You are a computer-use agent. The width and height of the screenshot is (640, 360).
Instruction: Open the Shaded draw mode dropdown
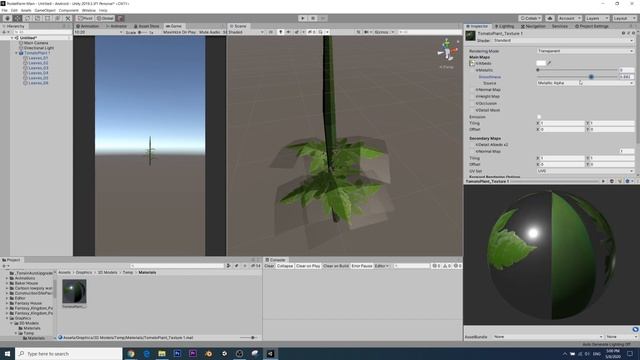click(246, 32)
